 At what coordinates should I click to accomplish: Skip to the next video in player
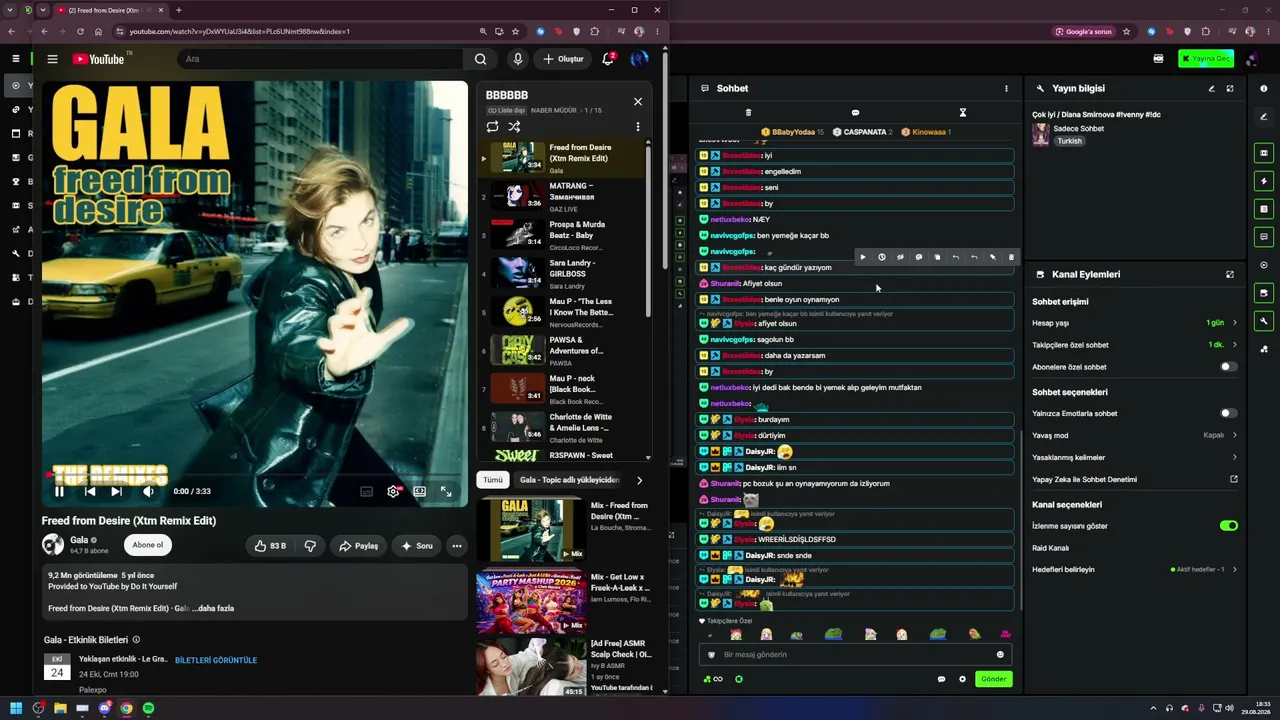coord(116,491)
